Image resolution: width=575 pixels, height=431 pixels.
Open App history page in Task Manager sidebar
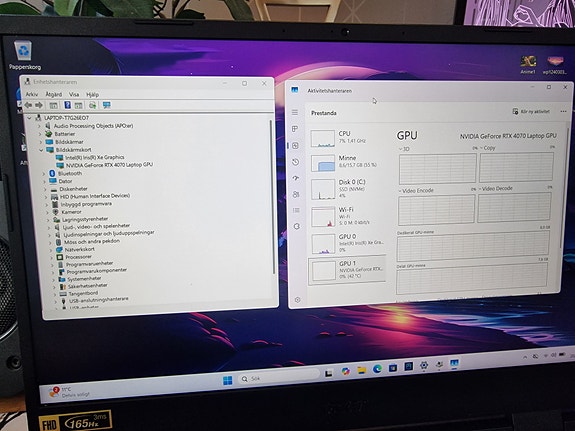pos(296,162)
